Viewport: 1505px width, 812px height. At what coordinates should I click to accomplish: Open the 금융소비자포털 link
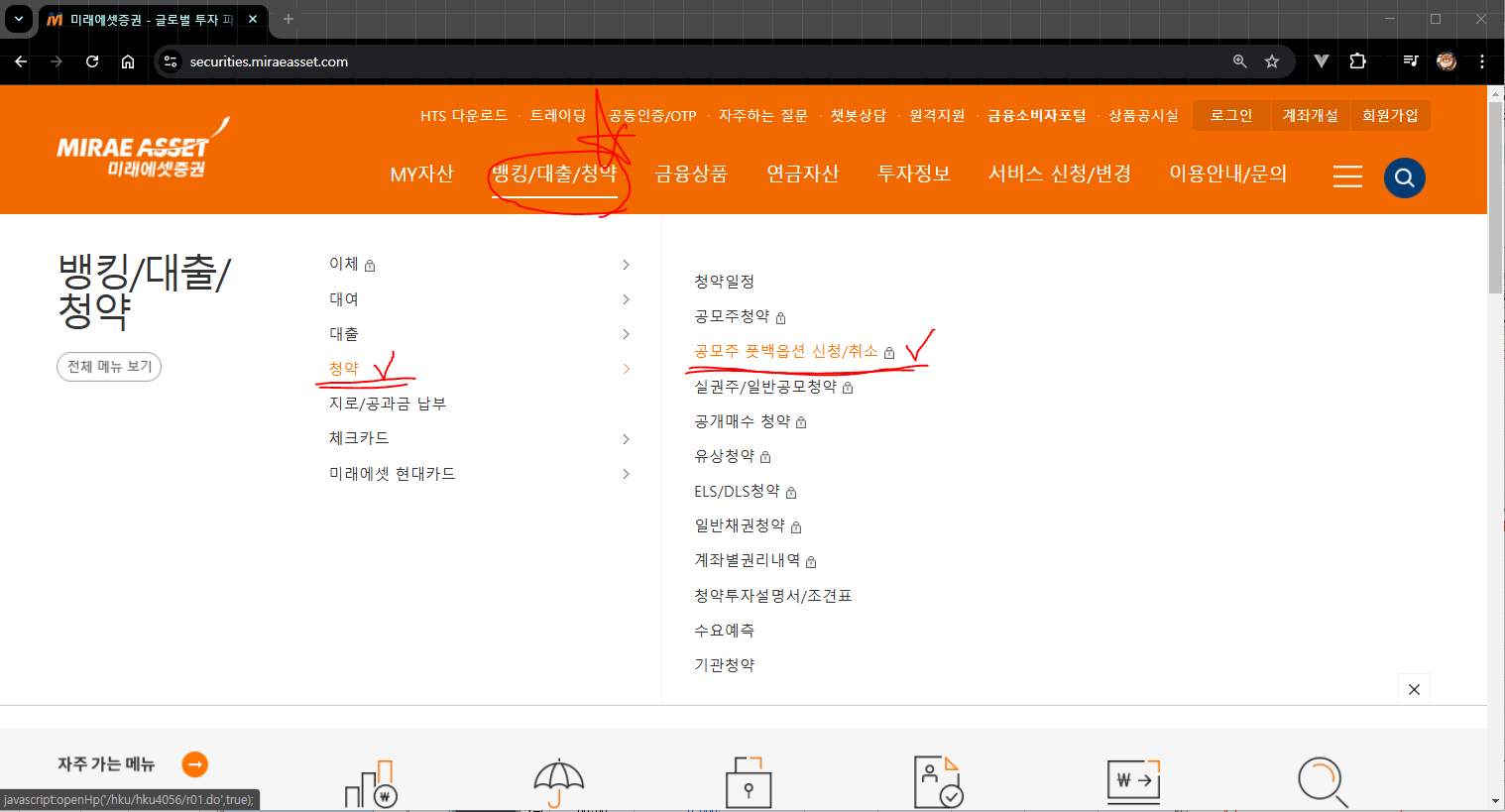pyautogui.click(x=1037, y=116)
